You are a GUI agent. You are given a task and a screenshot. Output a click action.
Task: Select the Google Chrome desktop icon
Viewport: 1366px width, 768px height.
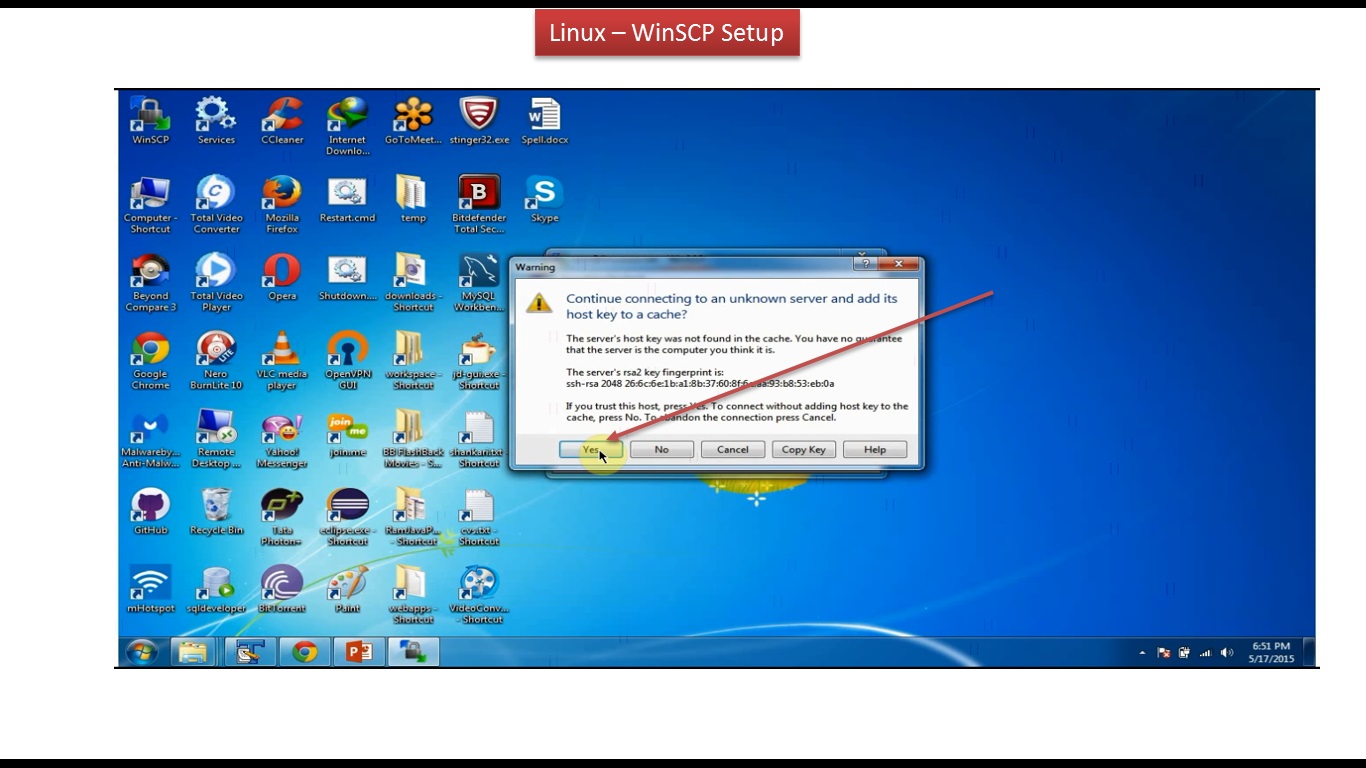click(150, 361)
